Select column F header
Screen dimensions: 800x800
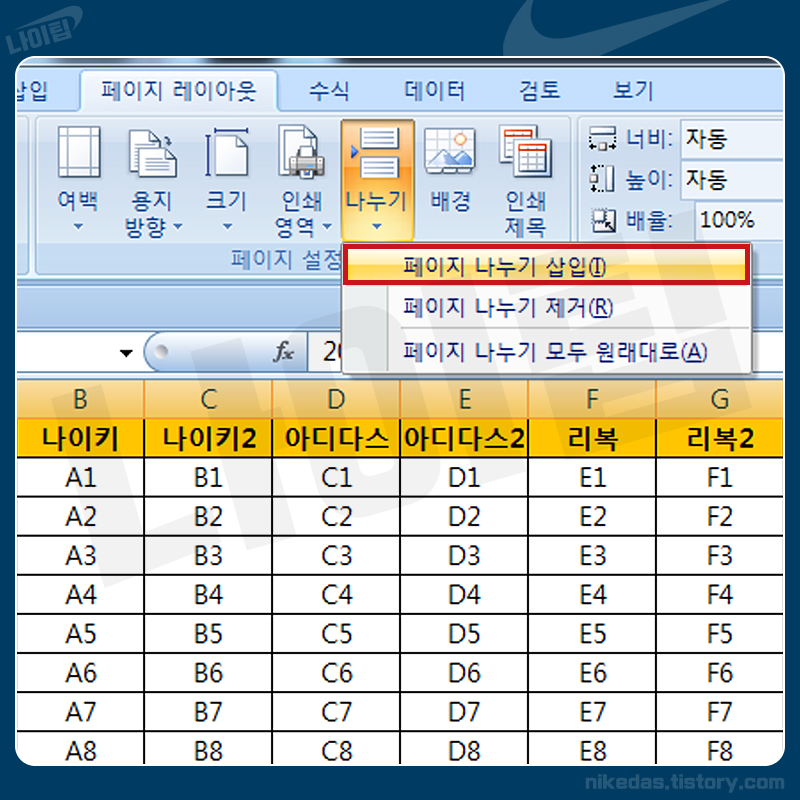coord(592,399)
